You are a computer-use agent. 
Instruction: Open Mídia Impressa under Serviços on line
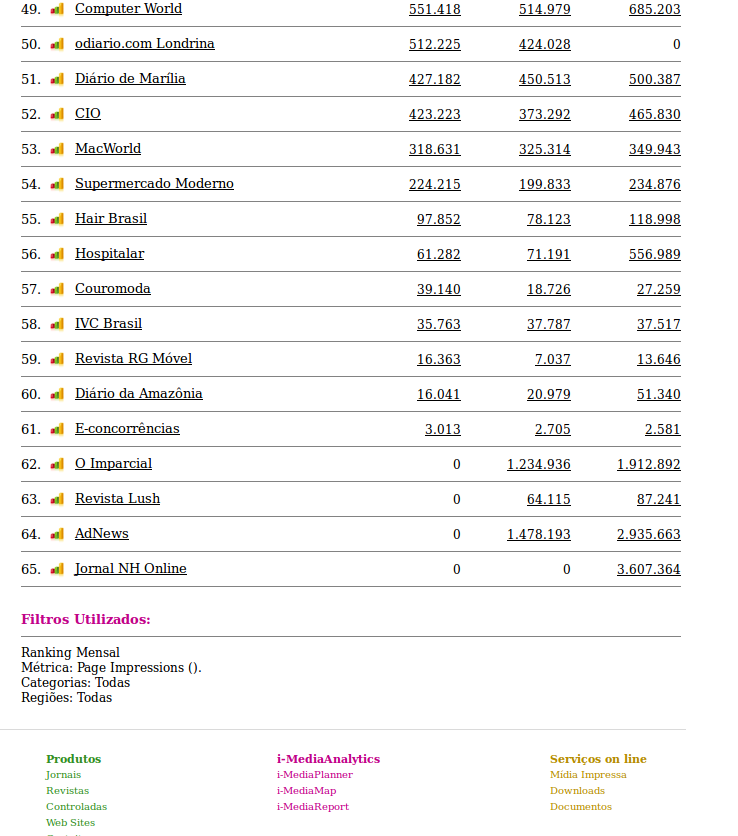(x=588, y=775)
